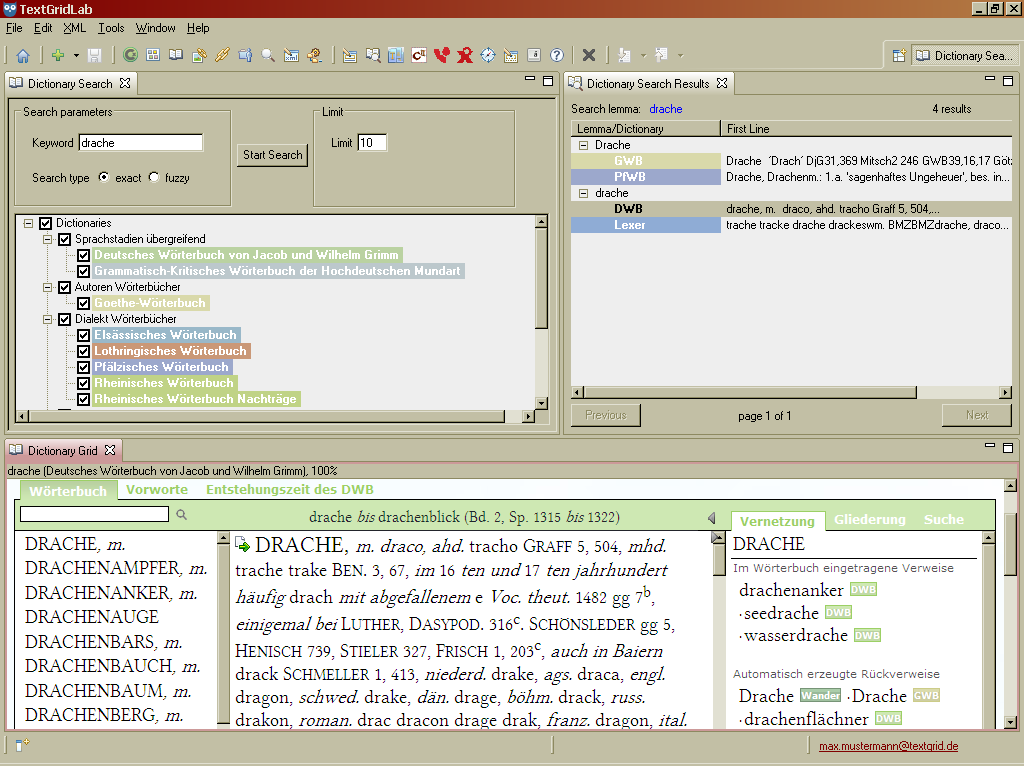Click the blue compass toolbar icon
This screenshot has height=766, width=1024.
488,56
